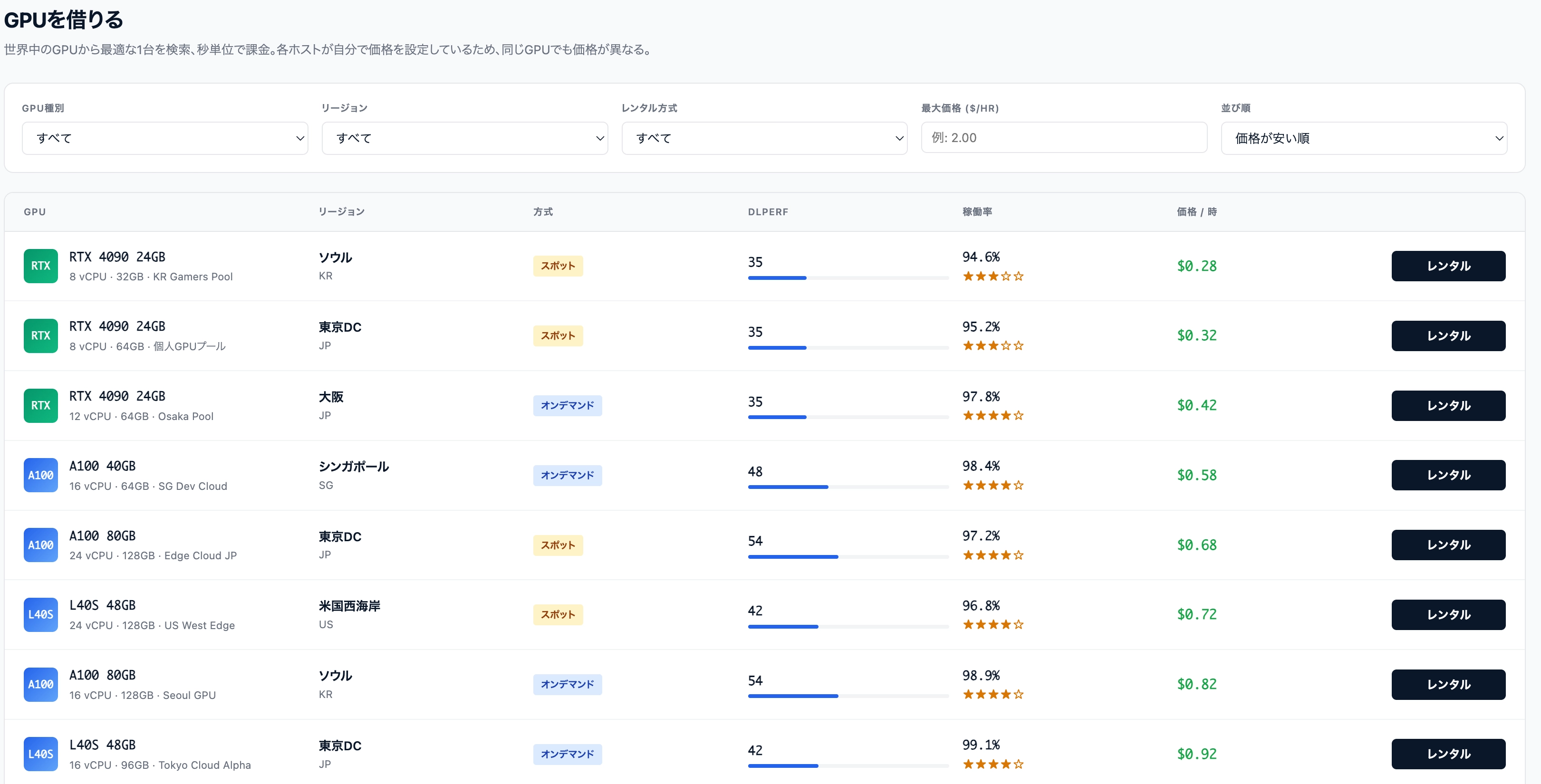Click the スポット tag in the $0.28 row
The image size is (1541, 784).
(558, 266)
